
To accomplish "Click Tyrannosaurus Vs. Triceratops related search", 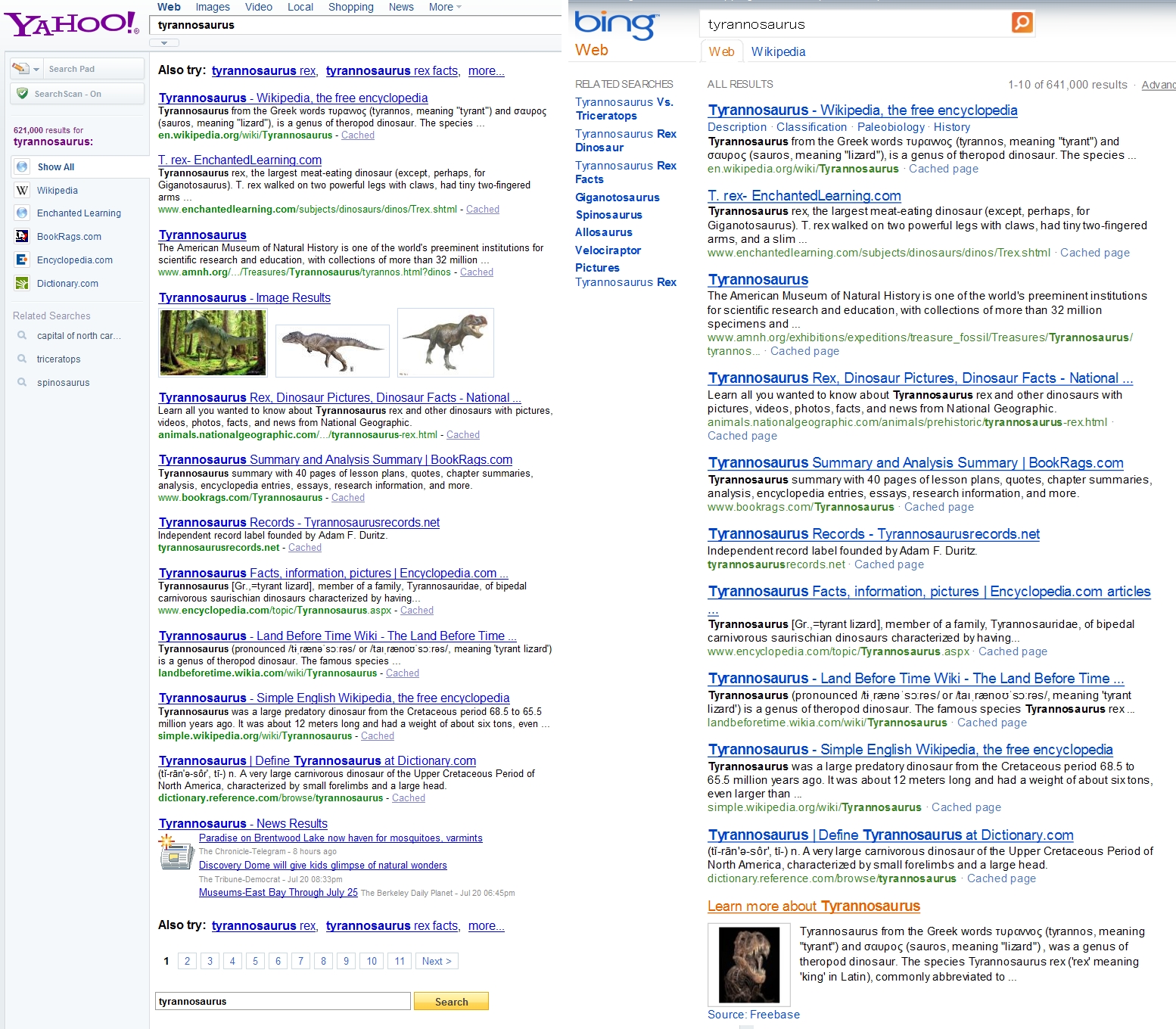I will pyautogui.click(x=624, y=109).
